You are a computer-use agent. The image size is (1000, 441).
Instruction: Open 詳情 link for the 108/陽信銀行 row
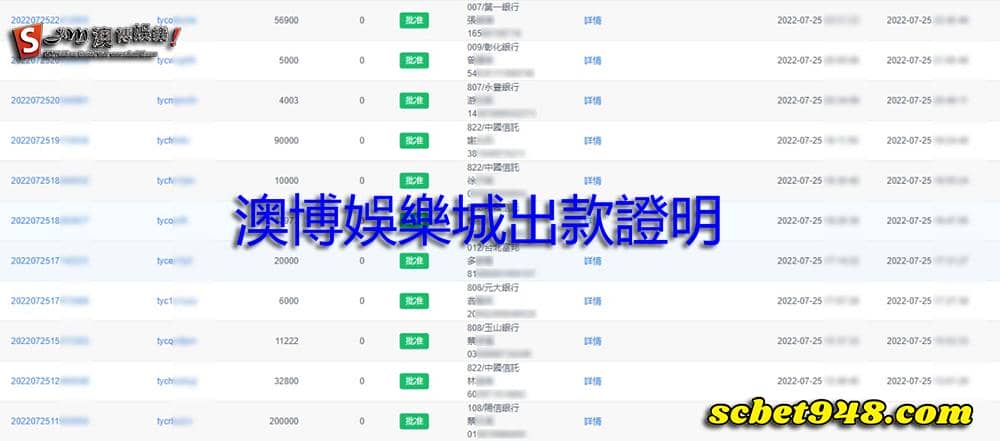(x=592, y=421)
